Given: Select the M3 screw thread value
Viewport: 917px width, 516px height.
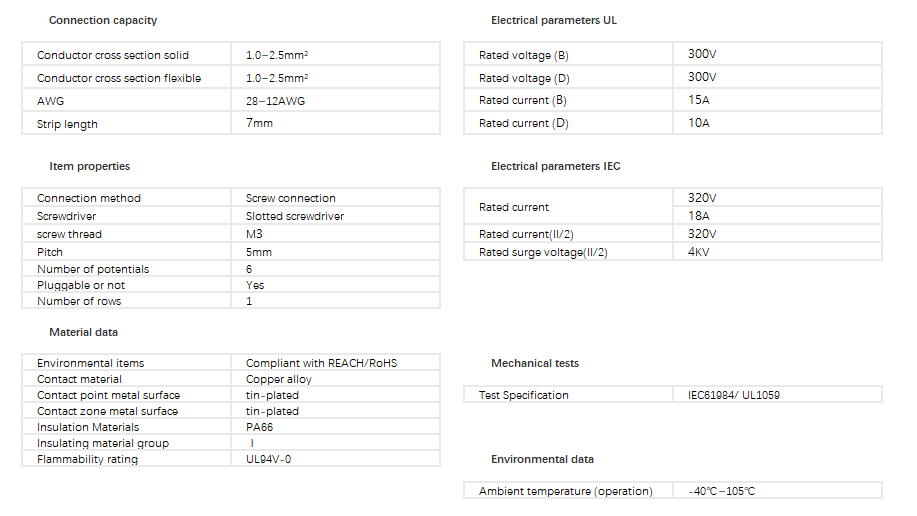Looking at the screenshot, I should [255, 234].
